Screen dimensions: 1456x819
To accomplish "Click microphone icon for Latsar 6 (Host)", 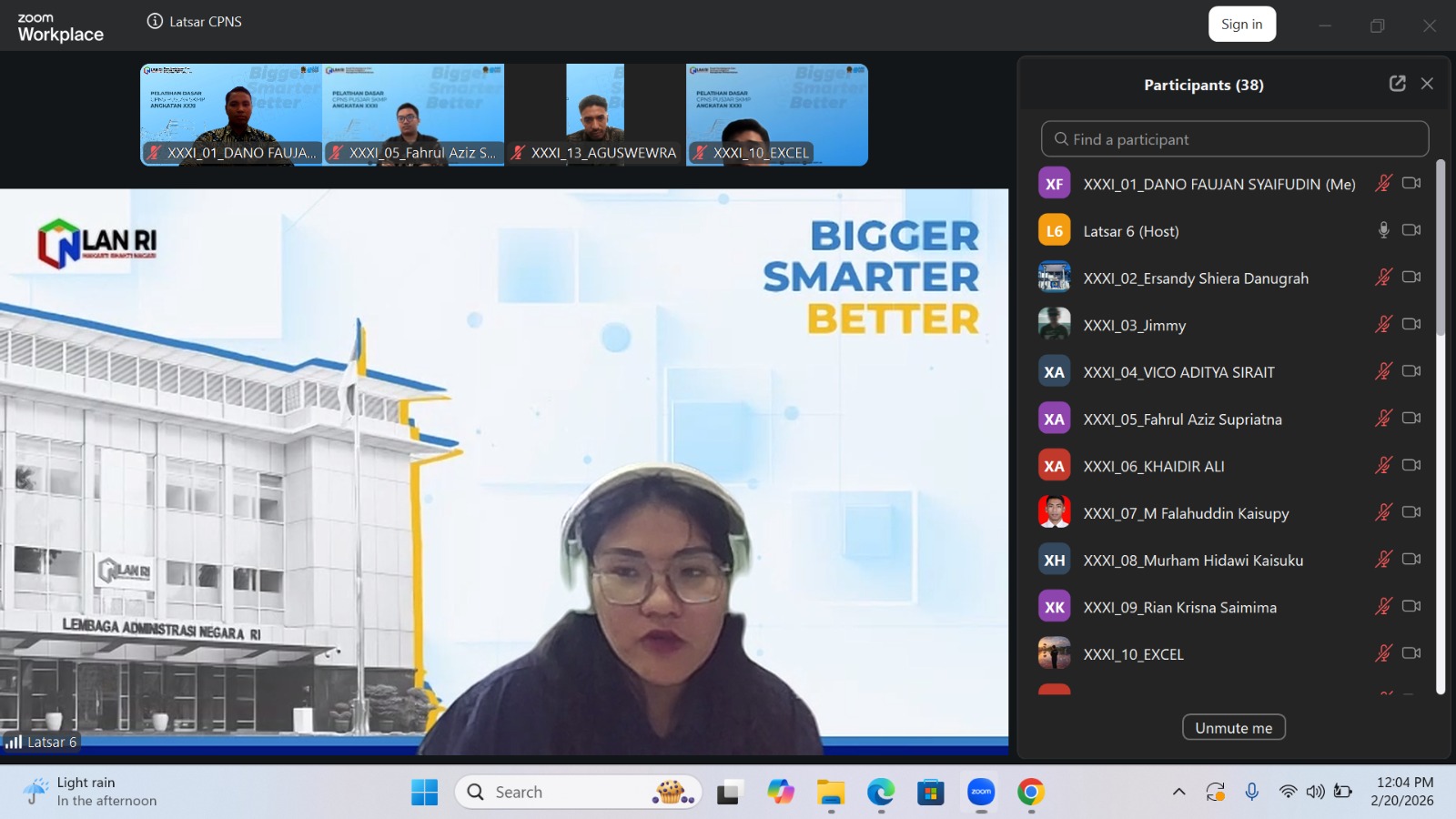I will pos(1383,230).
